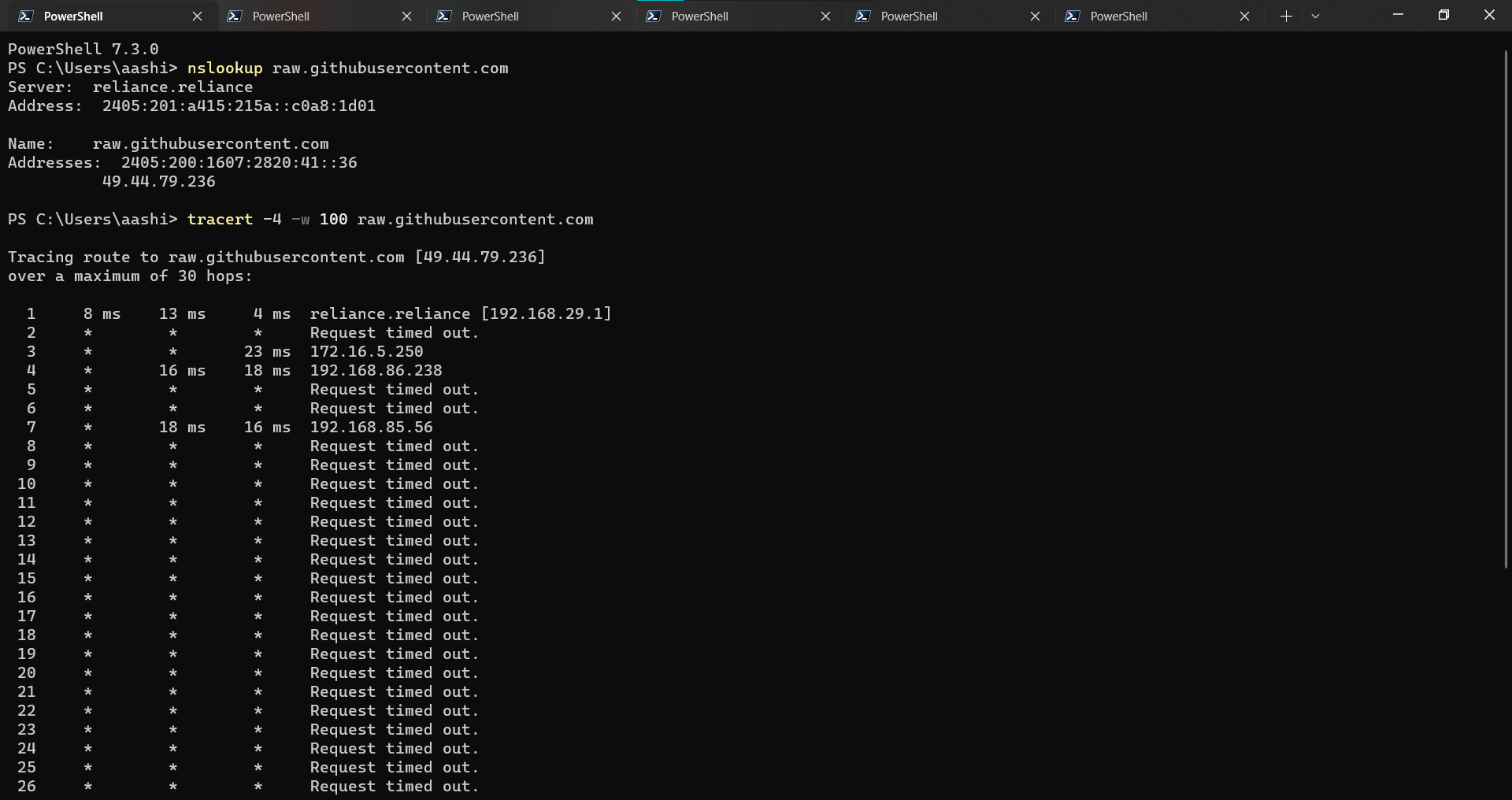Click IPv6 address 2405:200:1607:2820:41::36
The height and width of the screenshot is (800, 1512).
239,162
